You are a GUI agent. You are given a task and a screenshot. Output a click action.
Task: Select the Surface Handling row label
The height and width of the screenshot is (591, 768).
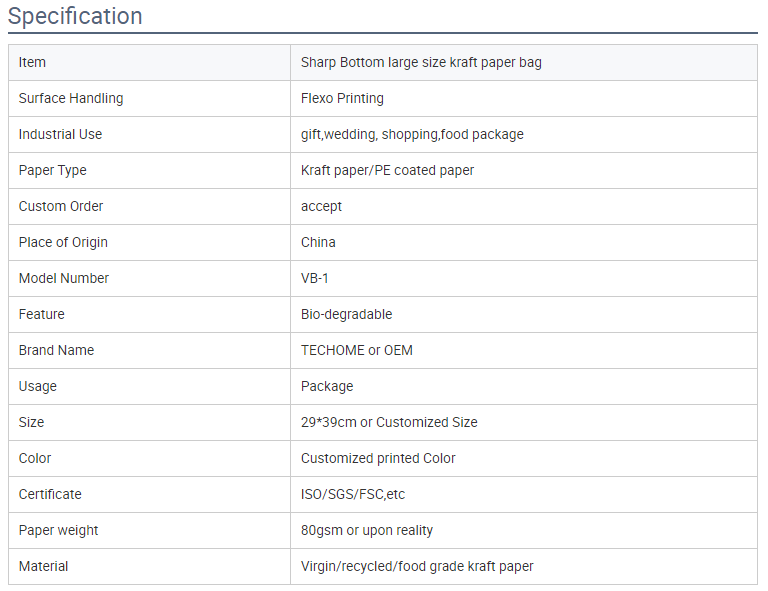[x=71, y=98]
